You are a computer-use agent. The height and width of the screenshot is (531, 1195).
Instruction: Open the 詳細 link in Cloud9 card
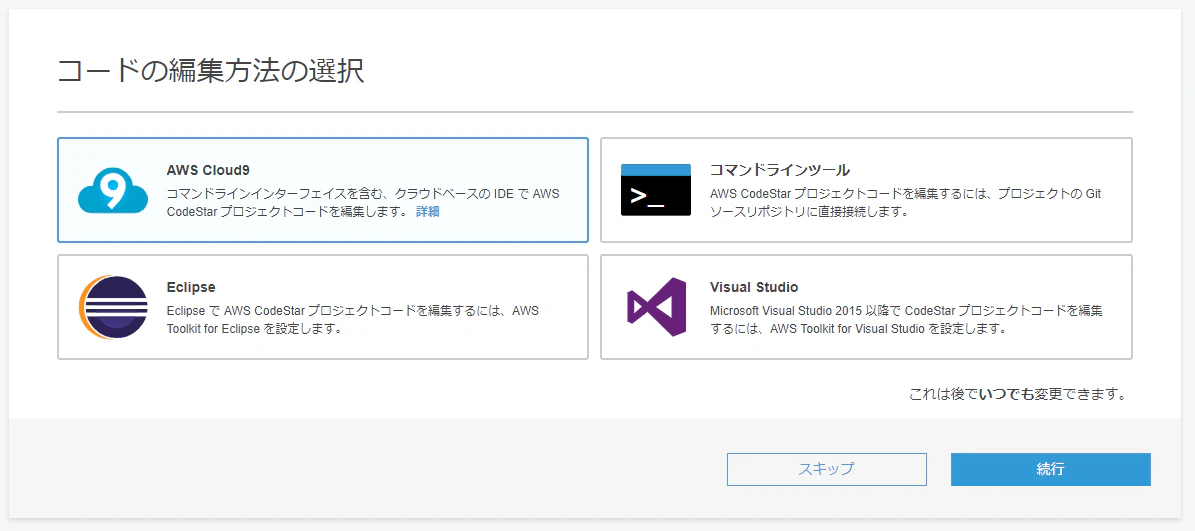pos(428,212)
